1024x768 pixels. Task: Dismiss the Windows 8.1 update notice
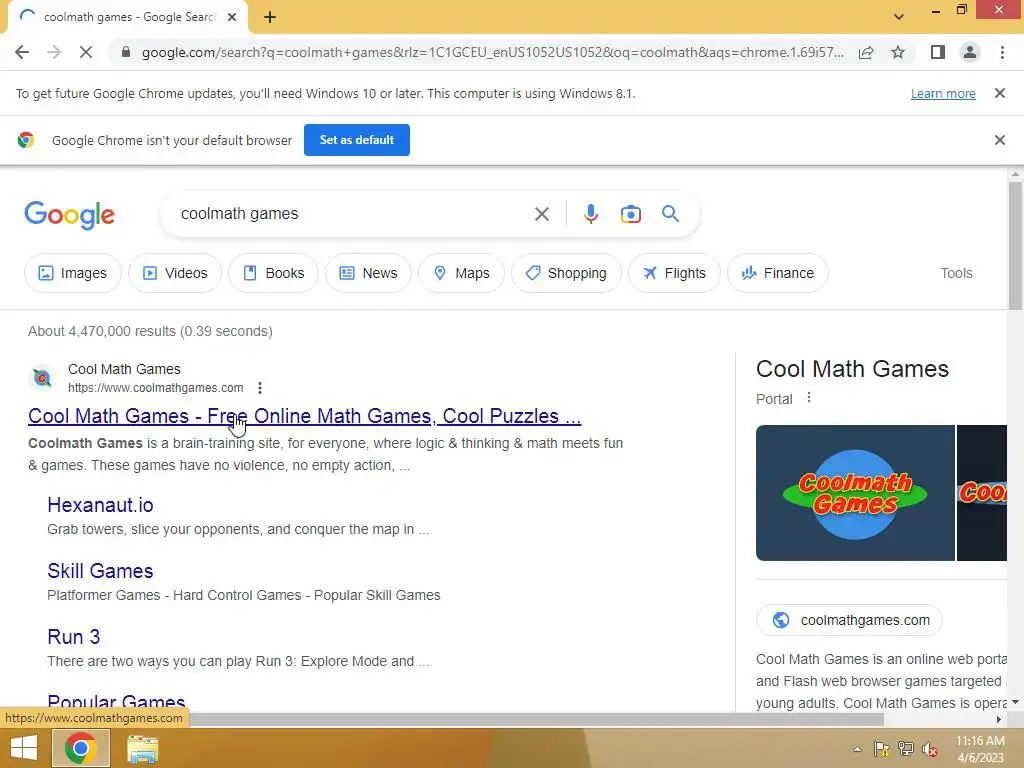(x=999, y=93)
